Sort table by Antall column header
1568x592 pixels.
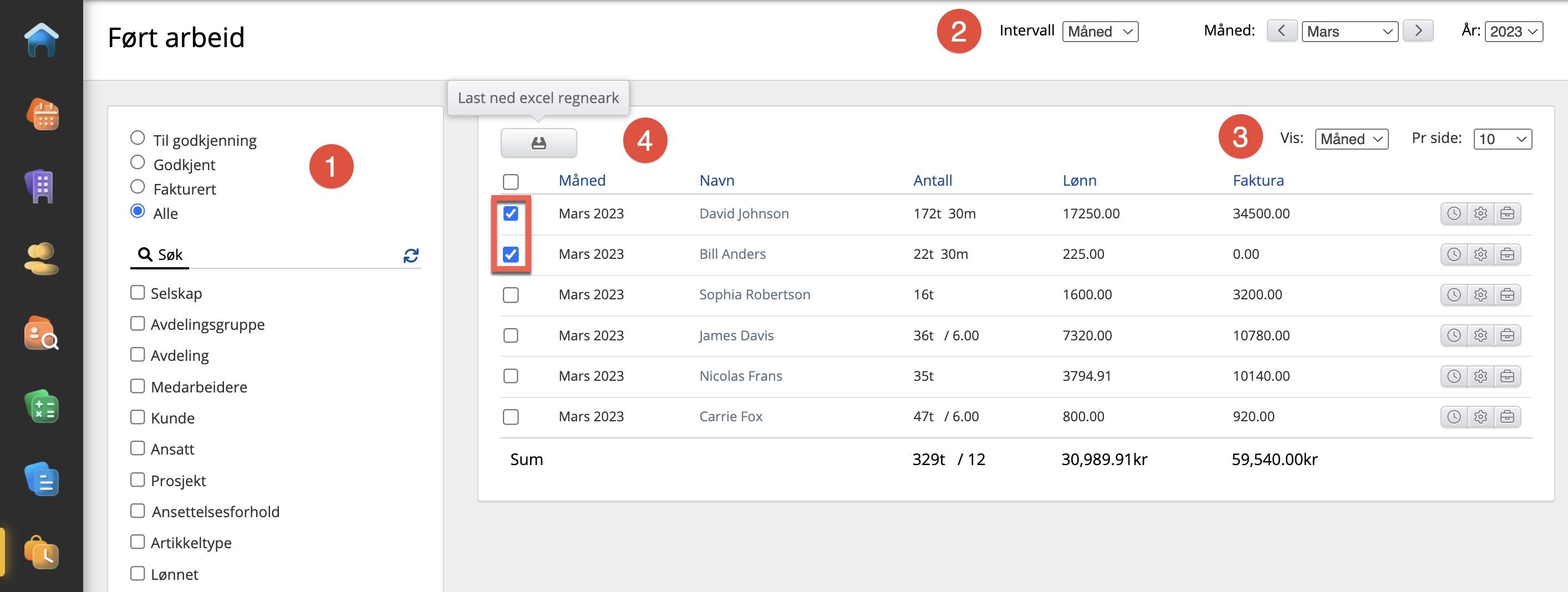[932, 181]
